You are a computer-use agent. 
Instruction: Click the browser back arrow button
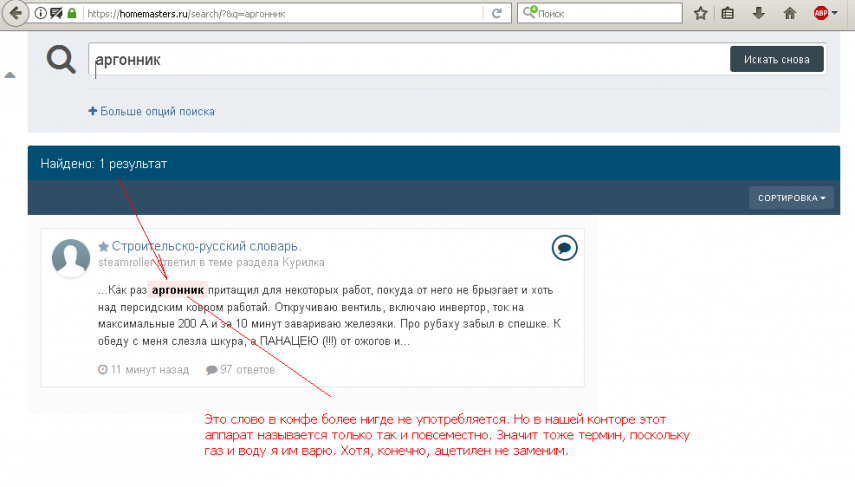(x=15, y=13)
